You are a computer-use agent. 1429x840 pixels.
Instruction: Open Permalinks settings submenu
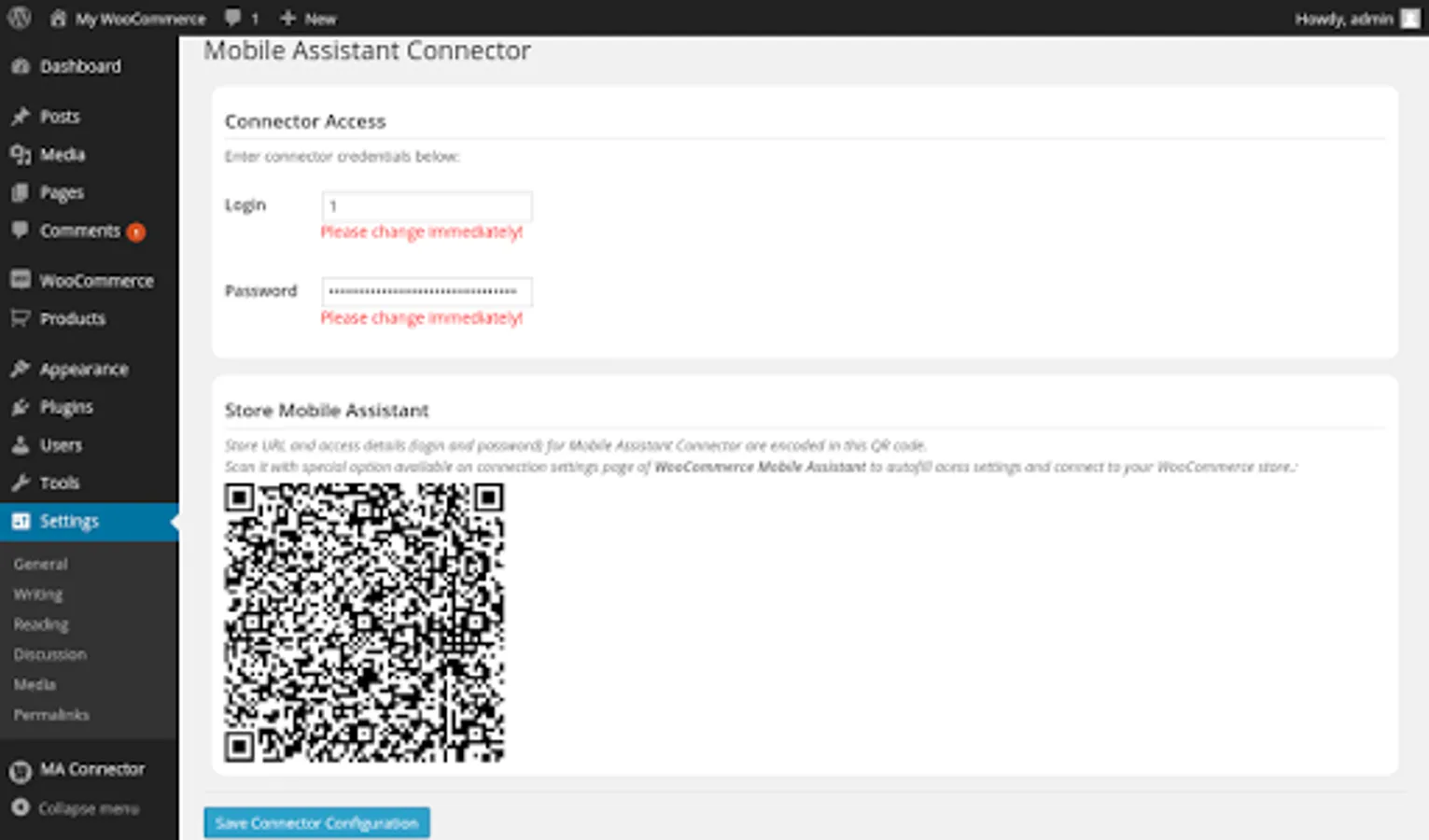51,714
